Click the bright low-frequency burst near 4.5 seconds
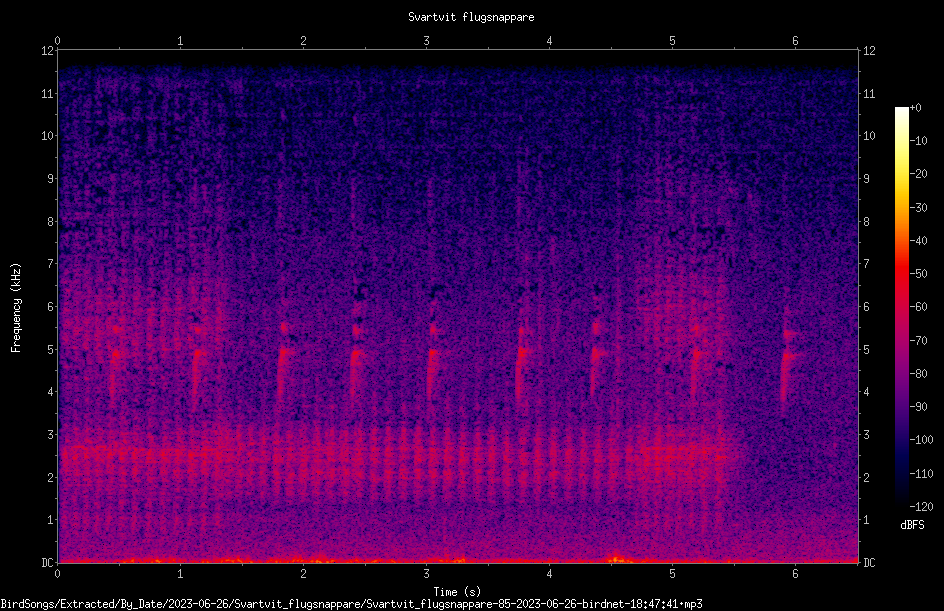 pyautogui.click(x=616, y=557)
